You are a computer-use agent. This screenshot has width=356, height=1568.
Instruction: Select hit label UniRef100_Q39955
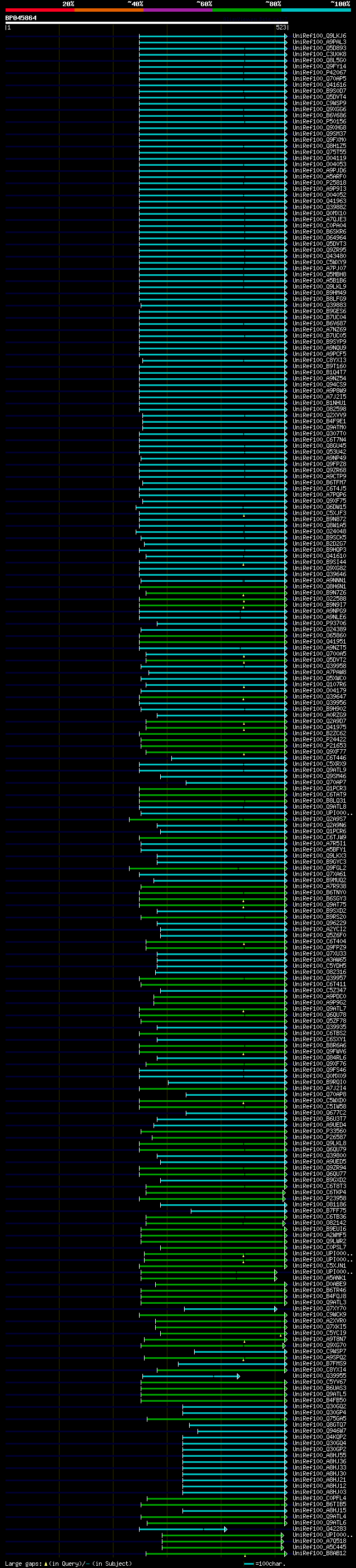[319, 1376]
